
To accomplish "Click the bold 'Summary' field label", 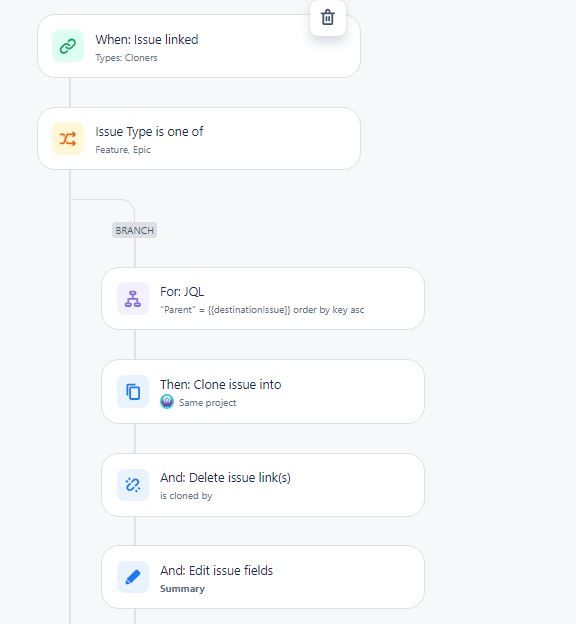I will click(x=182, y=589).
